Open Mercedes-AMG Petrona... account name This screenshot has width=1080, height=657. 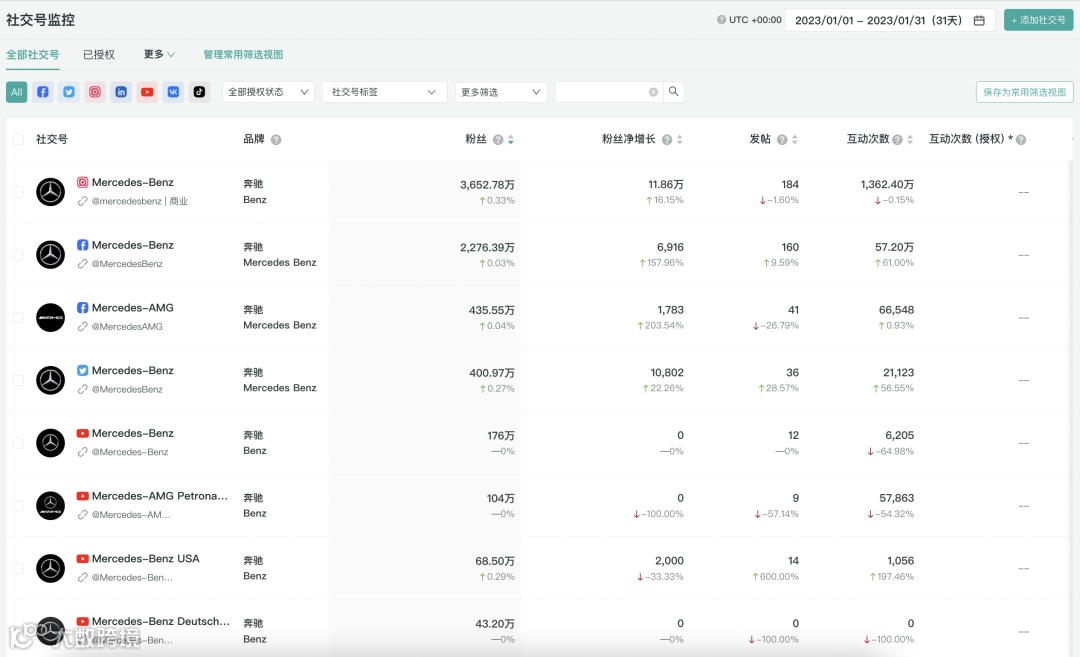pyautogui.click(x=160, y=496)
